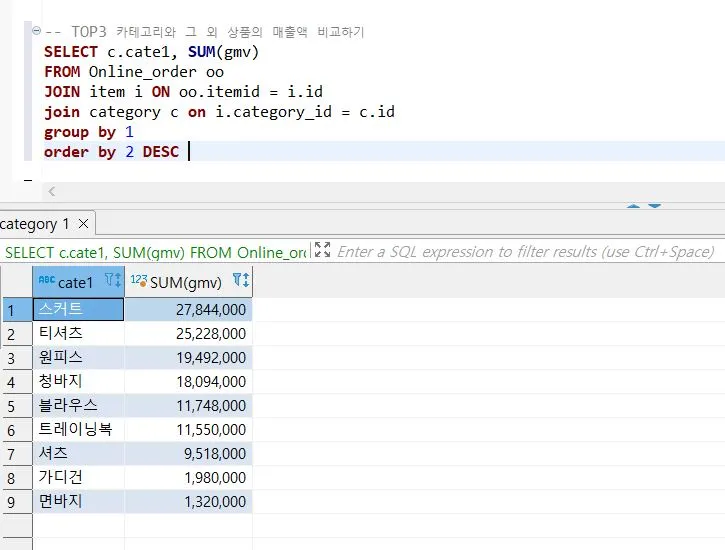The height and width of the screenshot is (550, 725).
Task: Select cell 블라우스
Action: click(78, 405)
